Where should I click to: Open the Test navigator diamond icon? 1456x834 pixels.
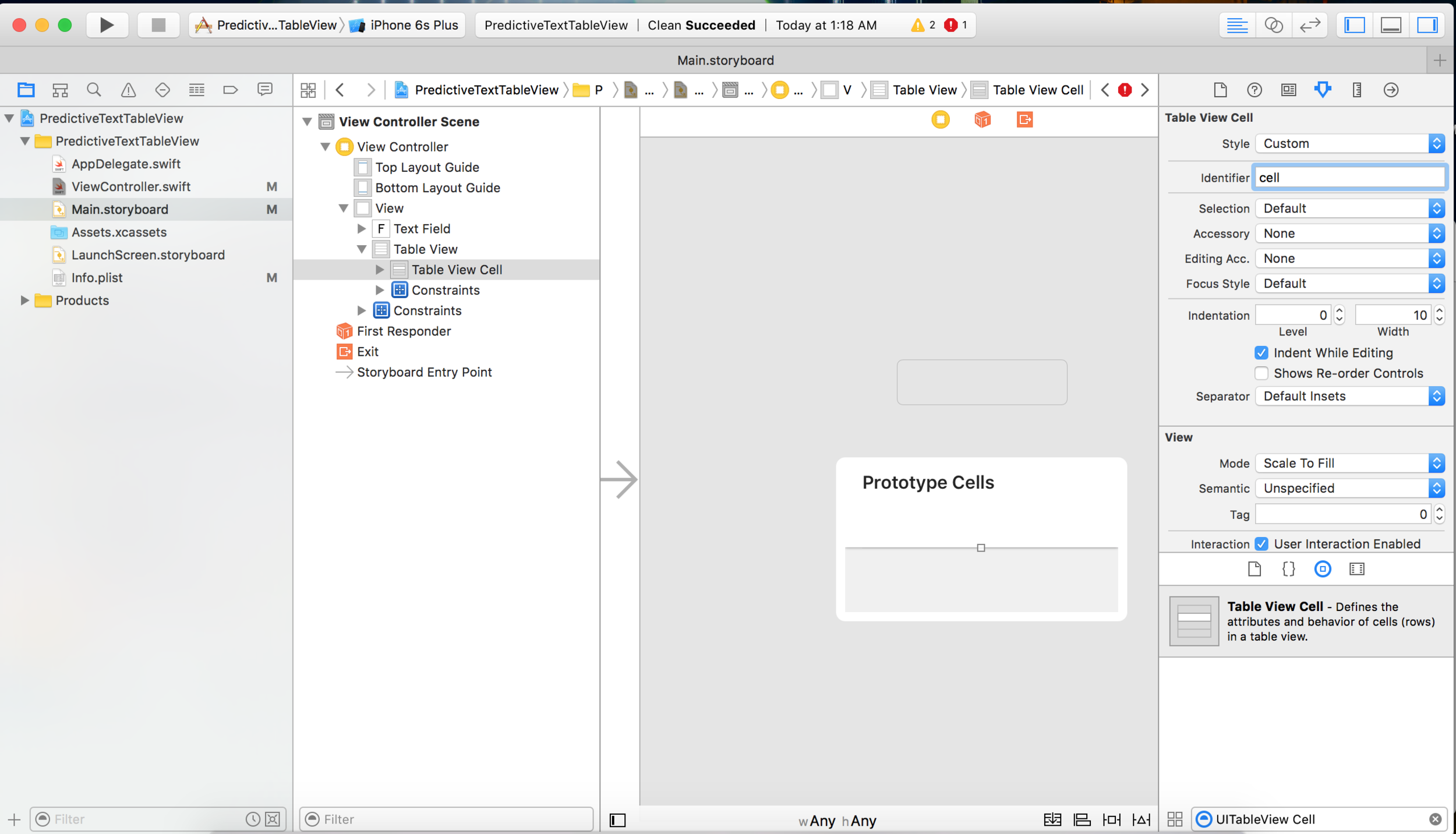162,90
